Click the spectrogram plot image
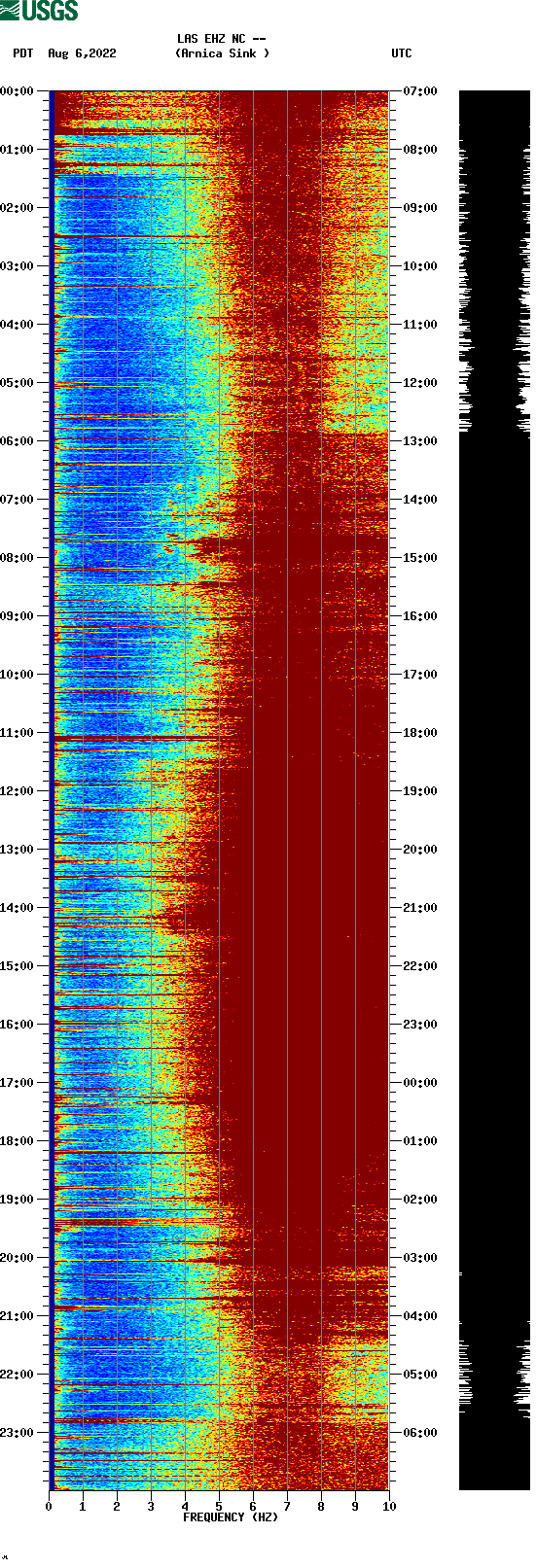The width and height of the screenshot is (537, 1568). pyautogui.click(x=219, y=790)
